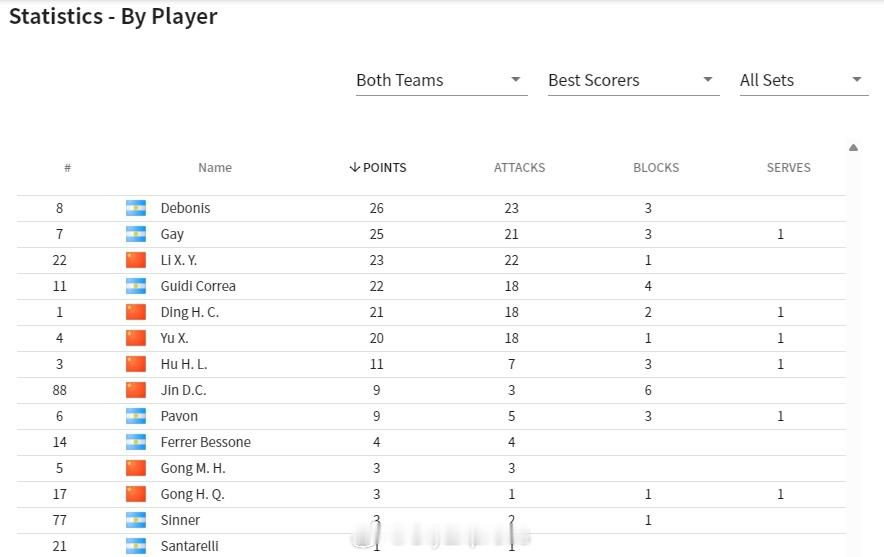Click China flag next to Li X. Y.
The height and width of the screenshot is (557, 884).
click(x=136, y=260)
